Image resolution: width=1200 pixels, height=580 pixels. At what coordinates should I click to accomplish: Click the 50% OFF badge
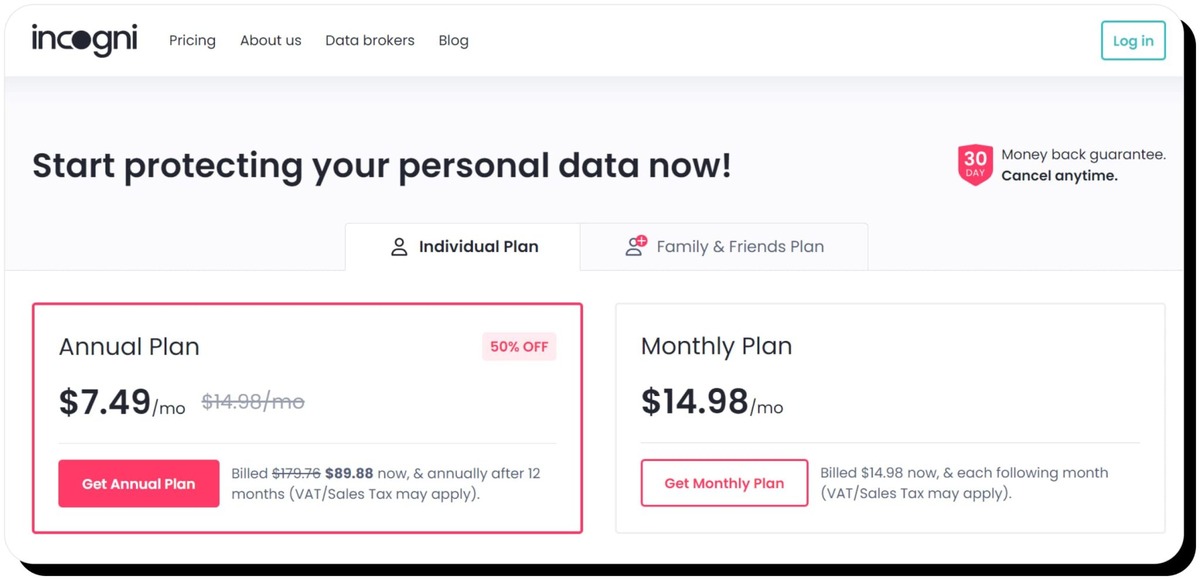518,347
